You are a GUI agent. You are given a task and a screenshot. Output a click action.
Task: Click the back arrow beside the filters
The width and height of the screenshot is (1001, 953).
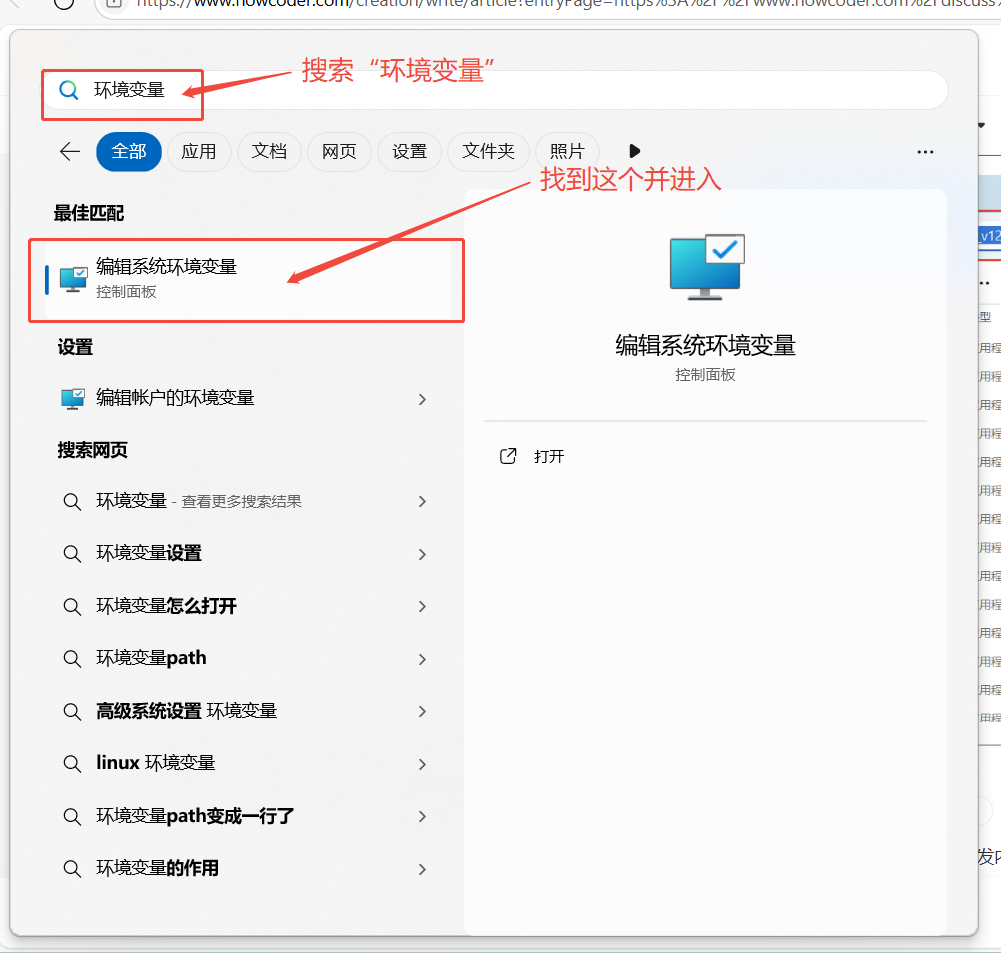(x=68, y=151)
